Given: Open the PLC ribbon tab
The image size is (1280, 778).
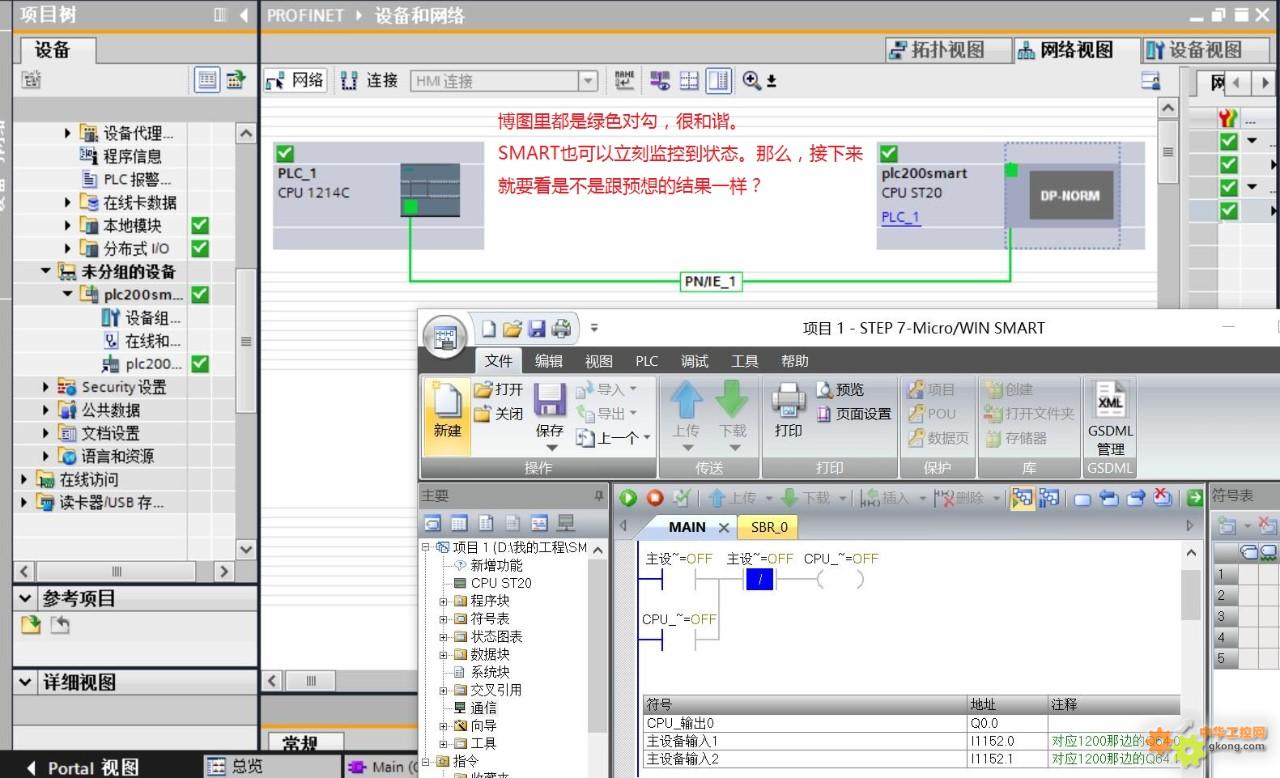Looking at the screenshot, I should [647, 361].
